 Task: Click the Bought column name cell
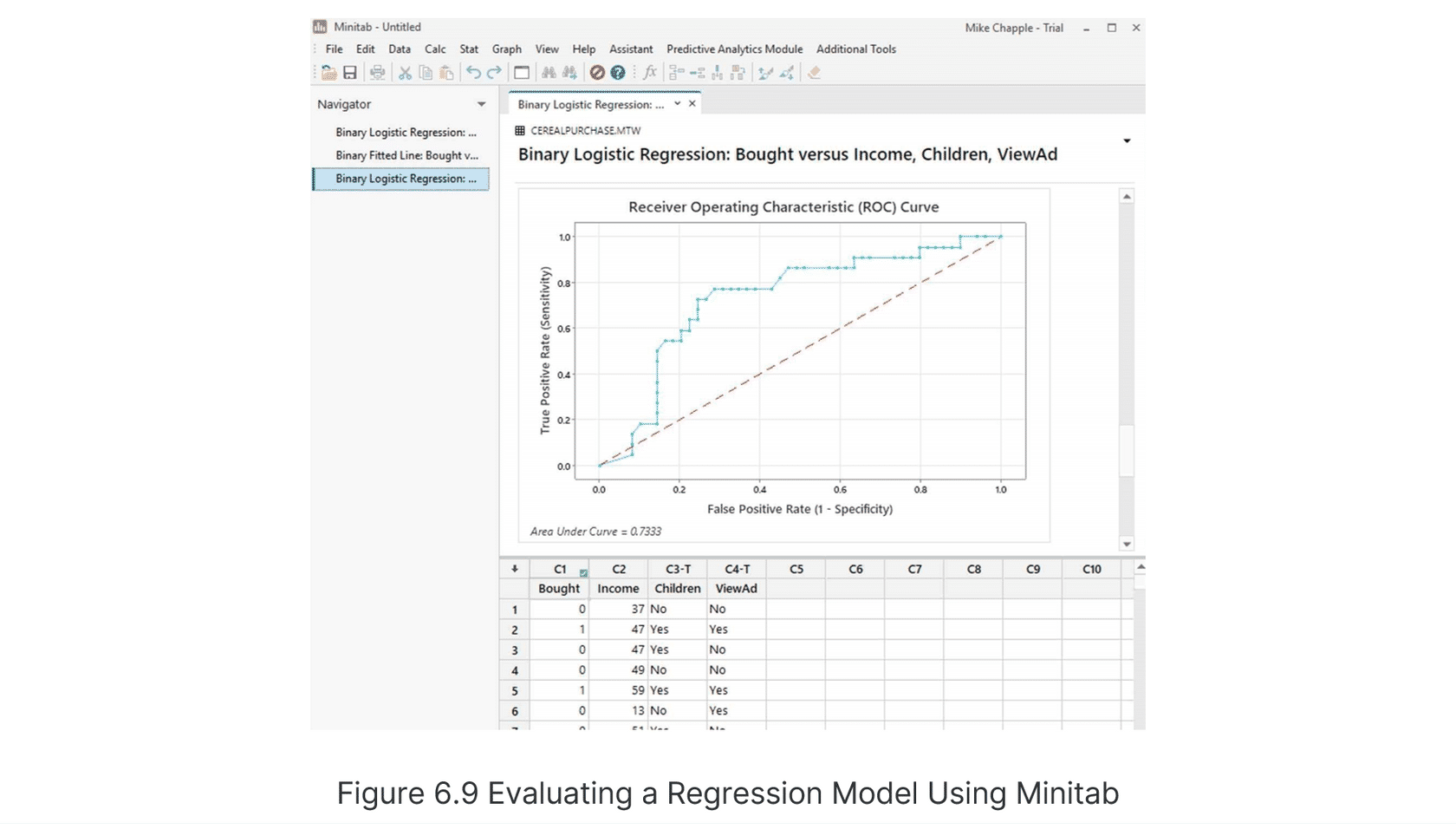pyautogui.click(x=559, y=589)
